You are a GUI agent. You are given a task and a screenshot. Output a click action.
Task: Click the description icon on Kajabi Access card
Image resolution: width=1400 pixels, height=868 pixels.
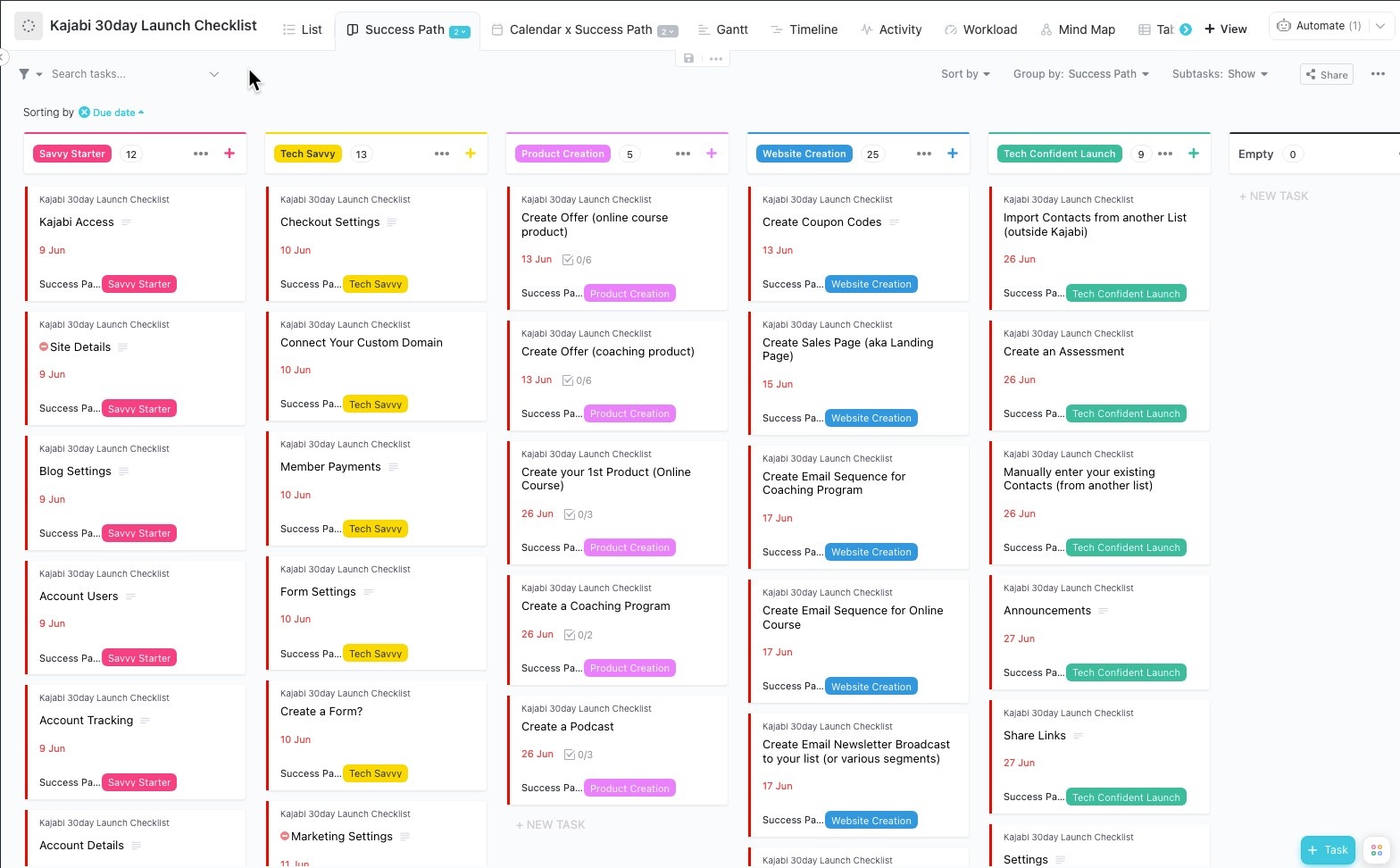point(126,222)
